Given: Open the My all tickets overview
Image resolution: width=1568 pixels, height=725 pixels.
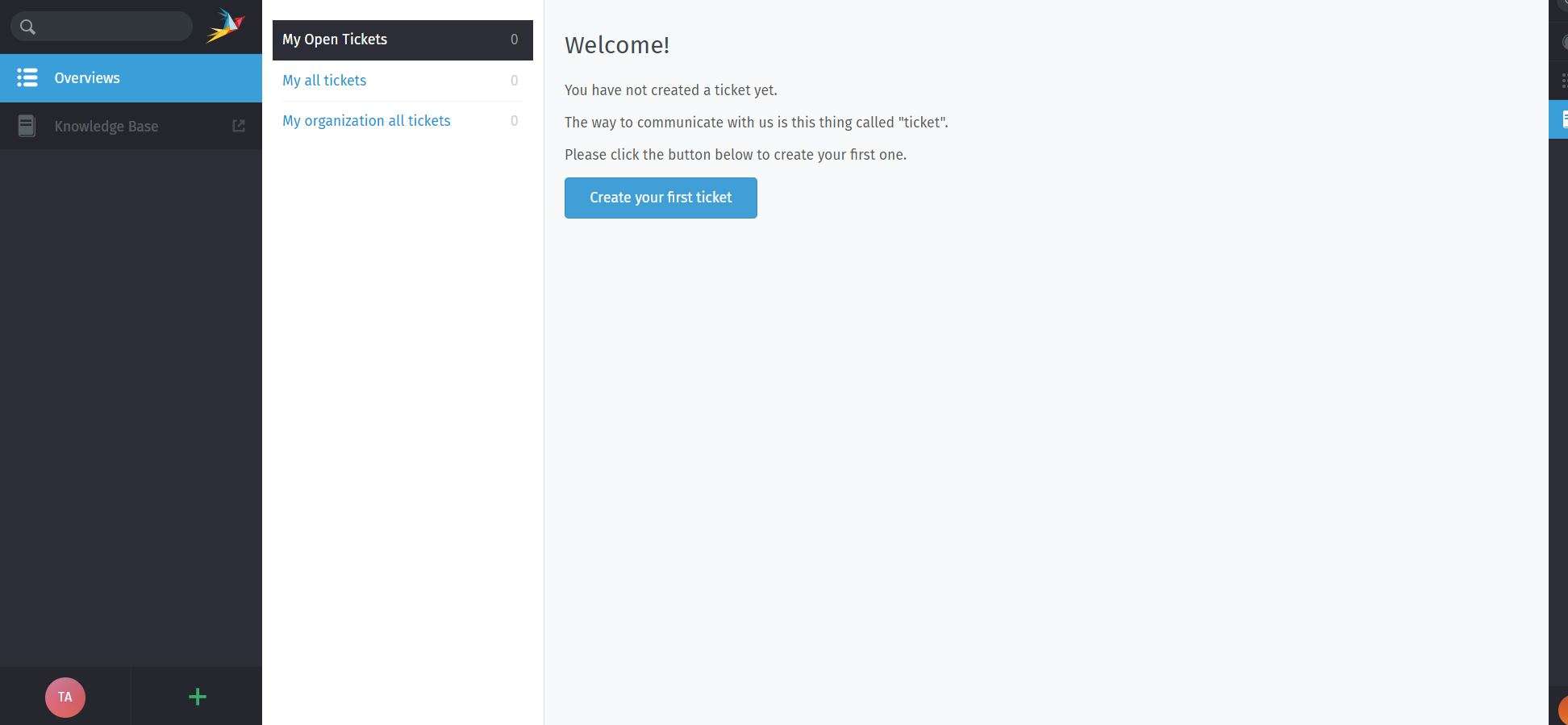Looking at the screenshot, I should [324, 81].
